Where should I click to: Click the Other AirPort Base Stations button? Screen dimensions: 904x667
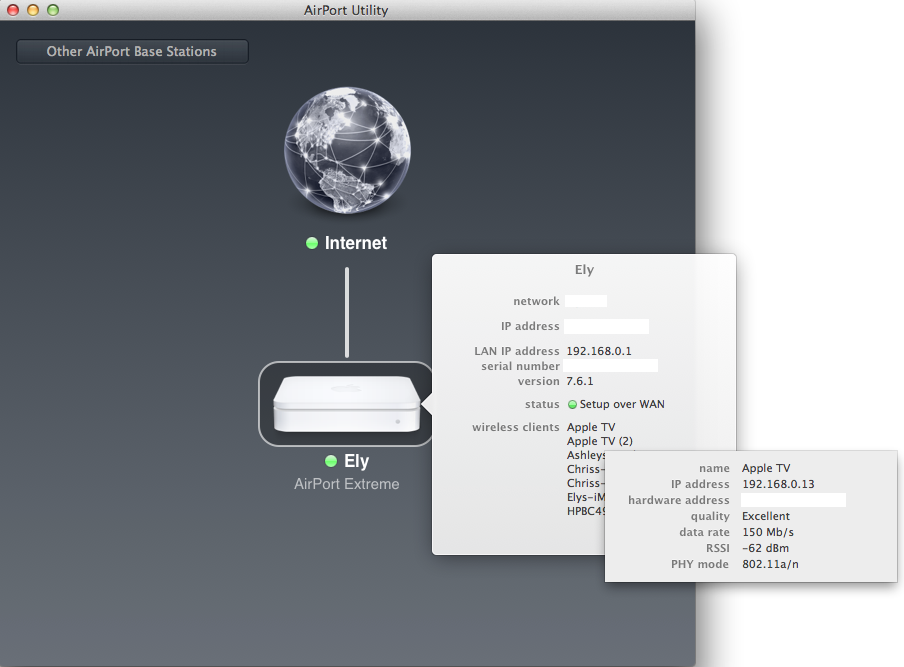coord(132,51)
